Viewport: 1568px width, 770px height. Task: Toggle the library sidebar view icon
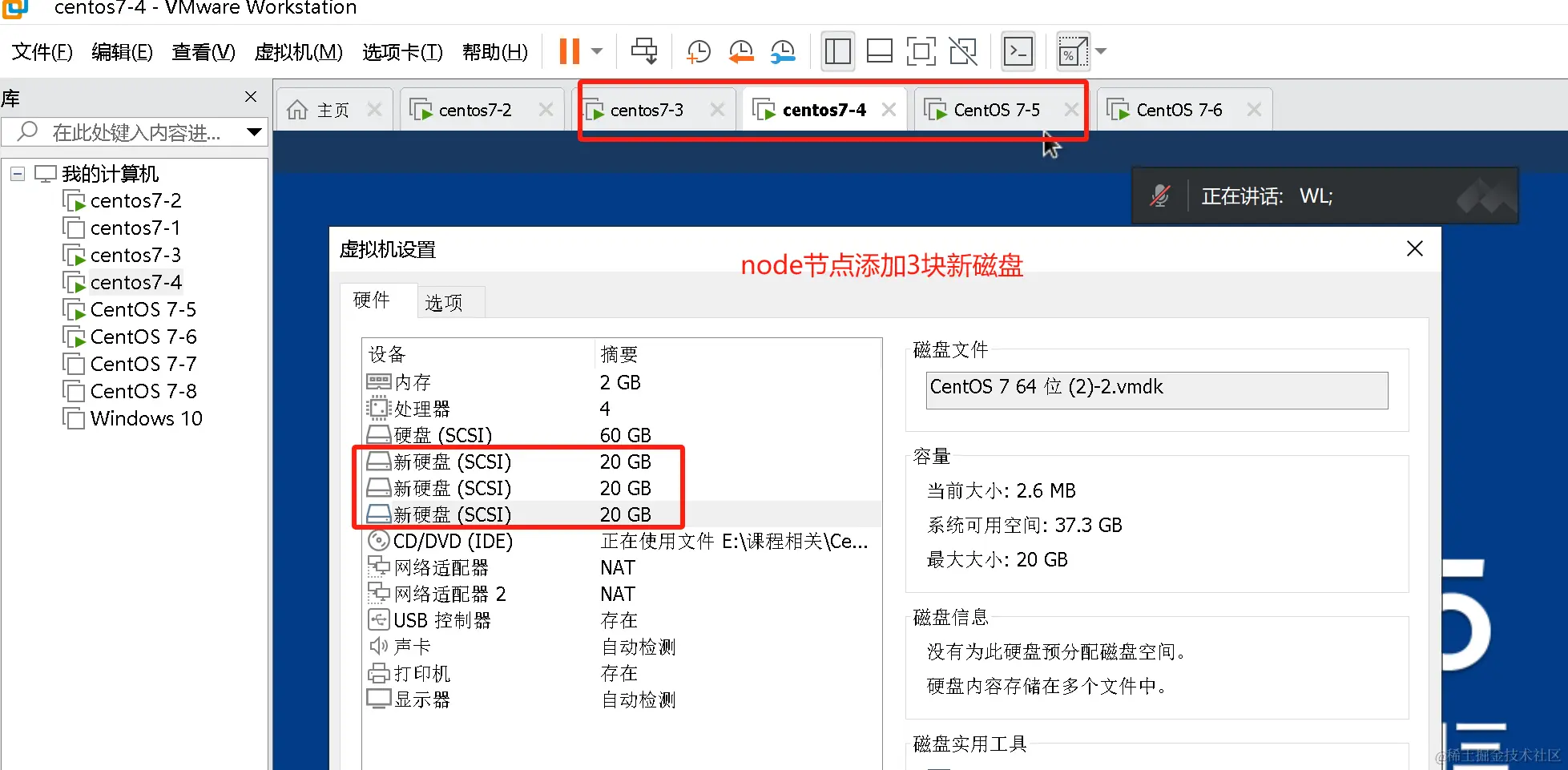pos(838,51)
